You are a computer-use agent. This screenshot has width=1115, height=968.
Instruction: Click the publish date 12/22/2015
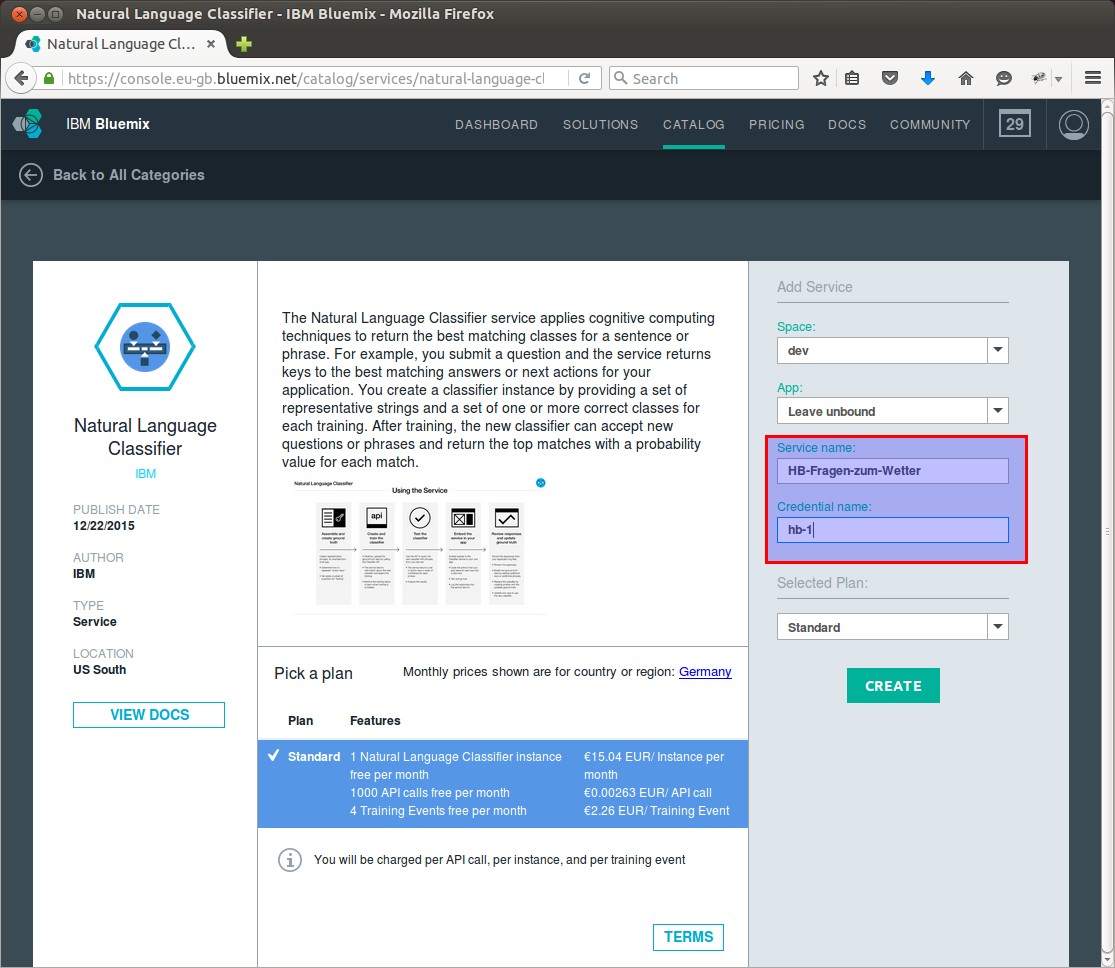click(x=104, y=526)
